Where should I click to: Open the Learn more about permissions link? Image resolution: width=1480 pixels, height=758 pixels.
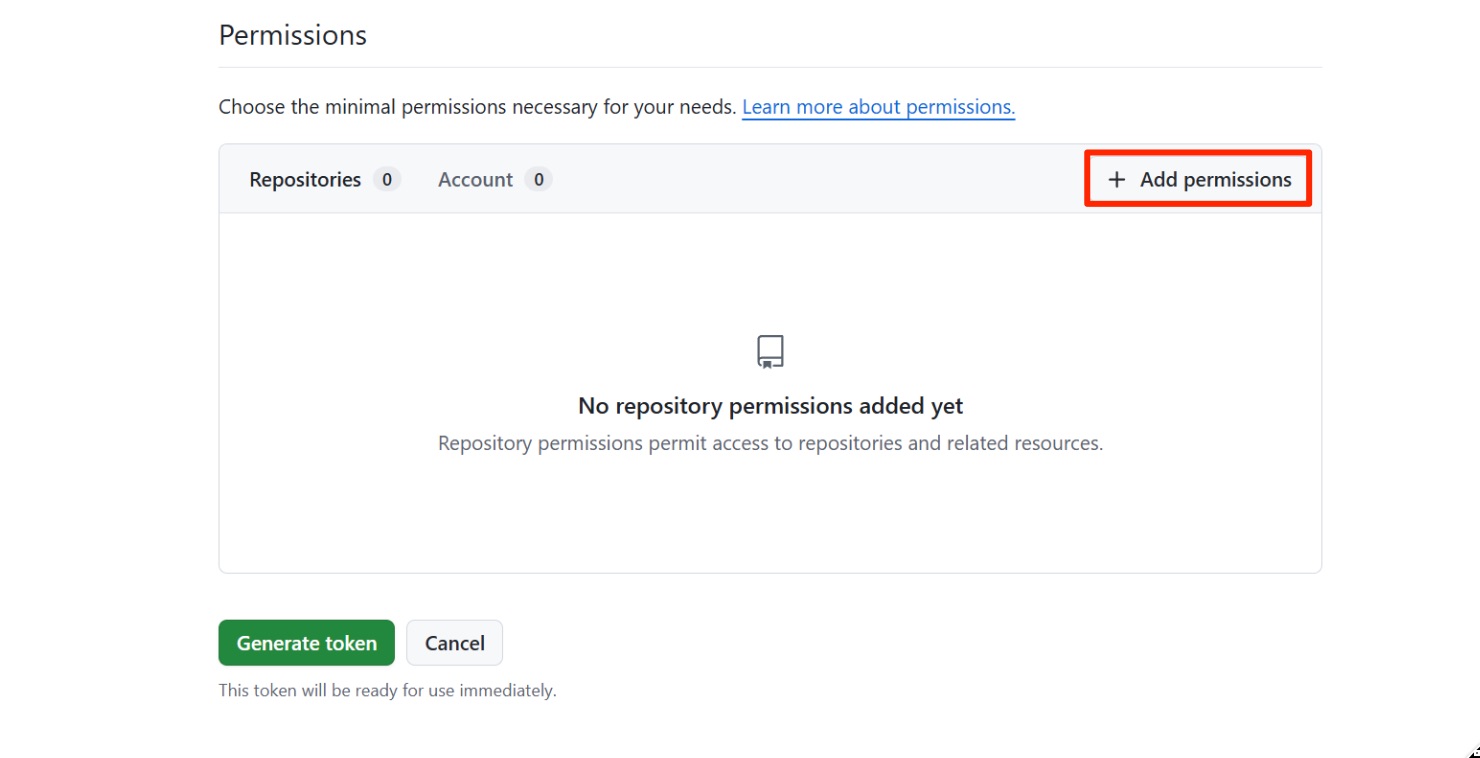pos(878,107)
